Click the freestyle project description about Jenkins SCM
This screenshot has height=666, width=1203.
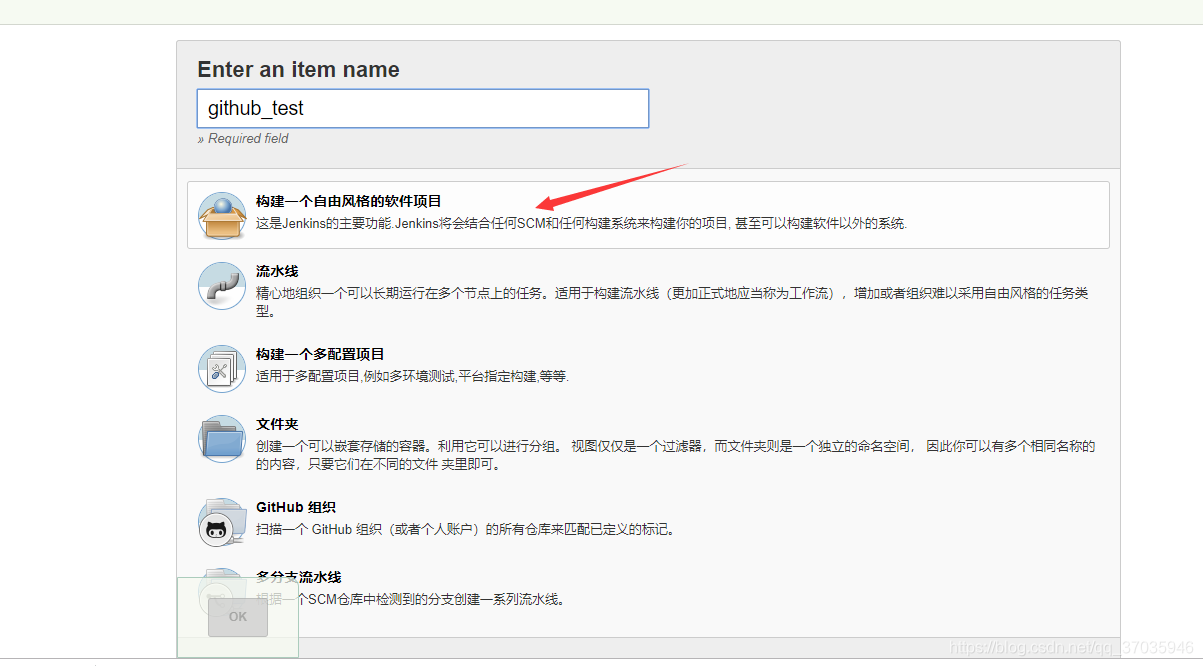[581, 224]
